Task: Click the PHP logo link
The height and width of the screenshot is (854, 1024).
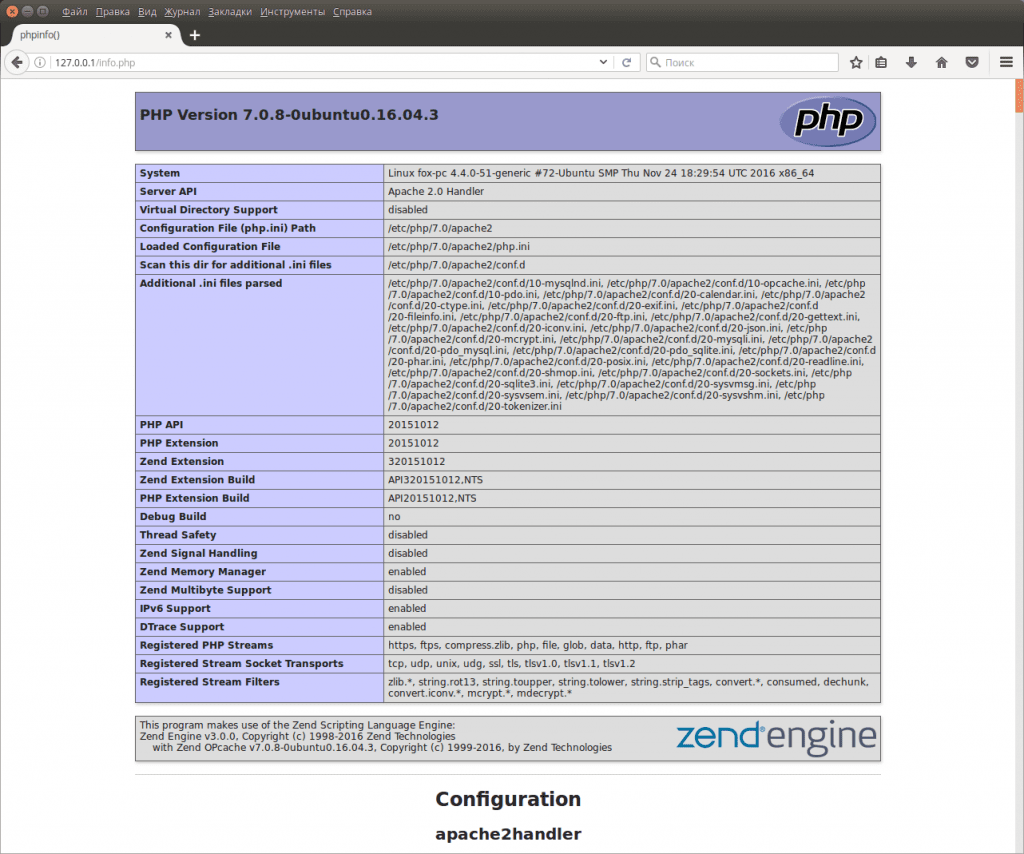Action: click(828, 122)
